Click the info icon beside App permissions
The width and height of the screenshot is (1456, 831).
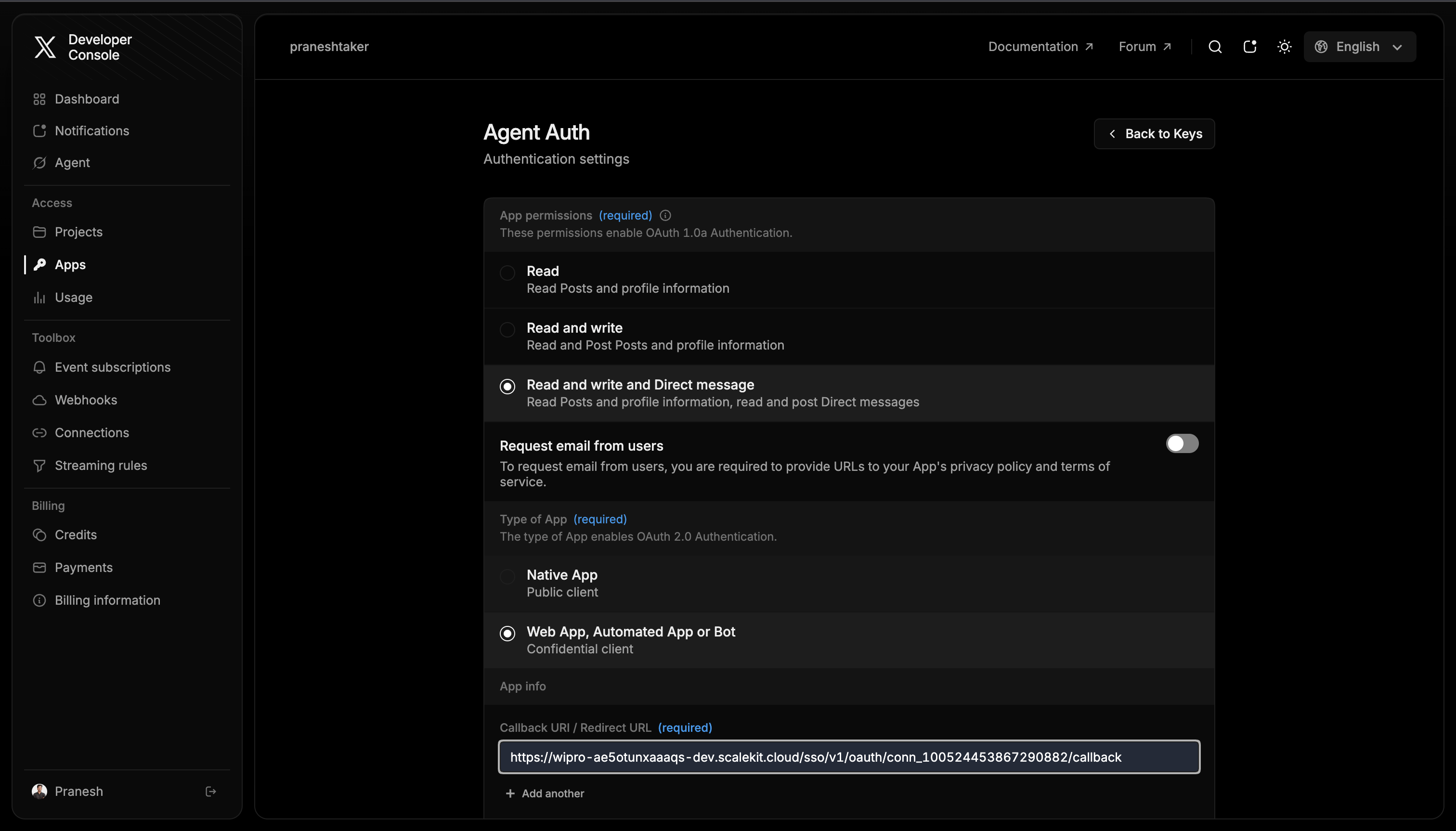tap(665, 216)
